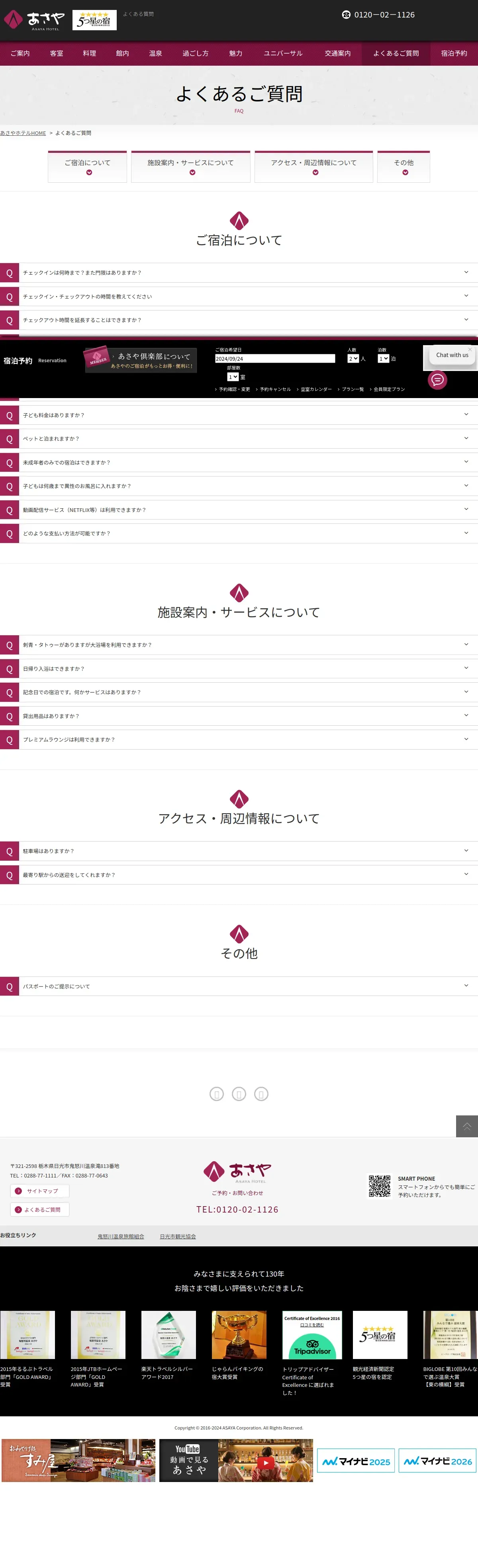Click the ご宿泊希望日 date field
478x1568 pixels.
[x=274, y=359]
